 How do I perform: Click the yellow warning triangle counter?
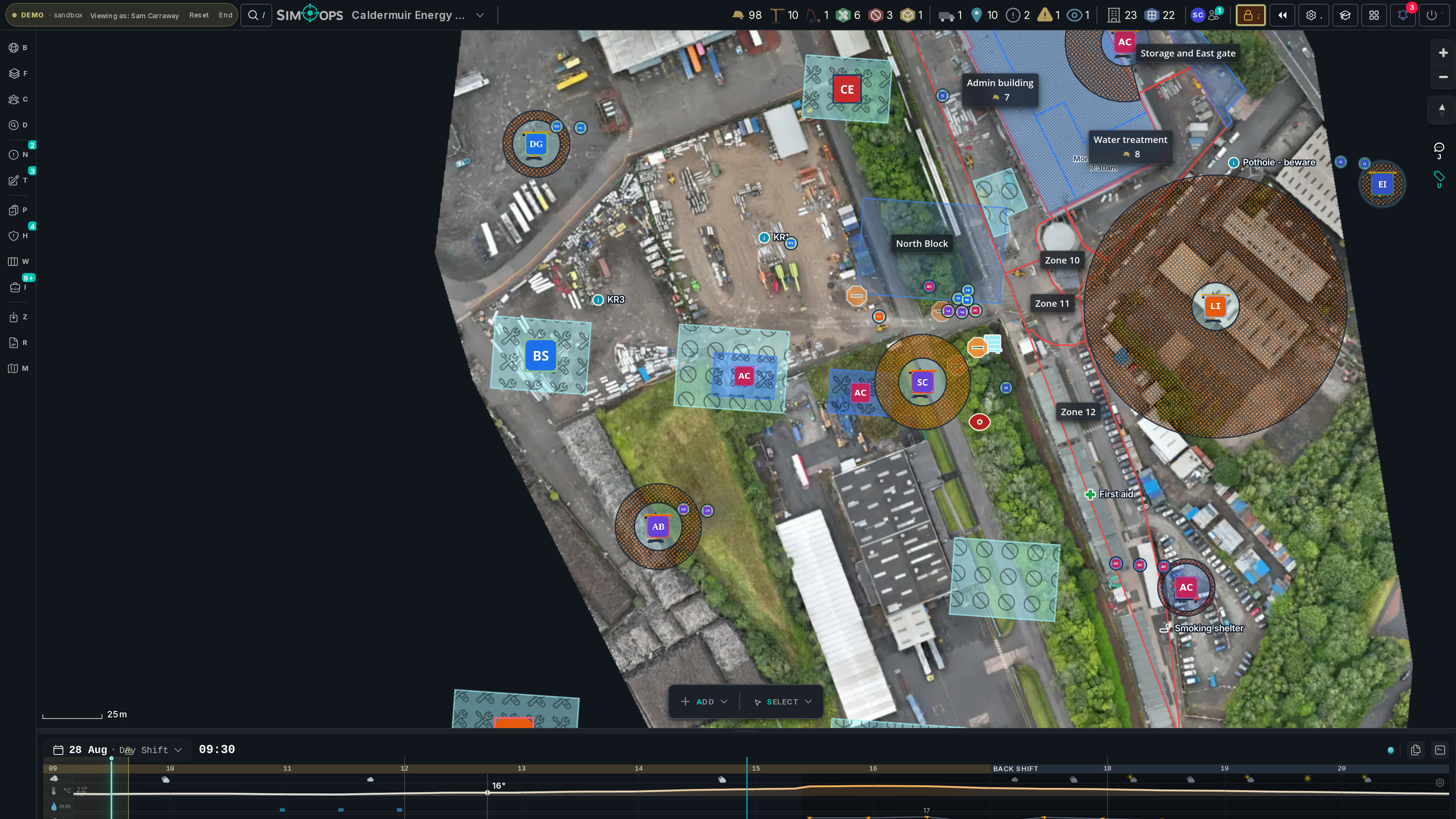coord(1049,15)
